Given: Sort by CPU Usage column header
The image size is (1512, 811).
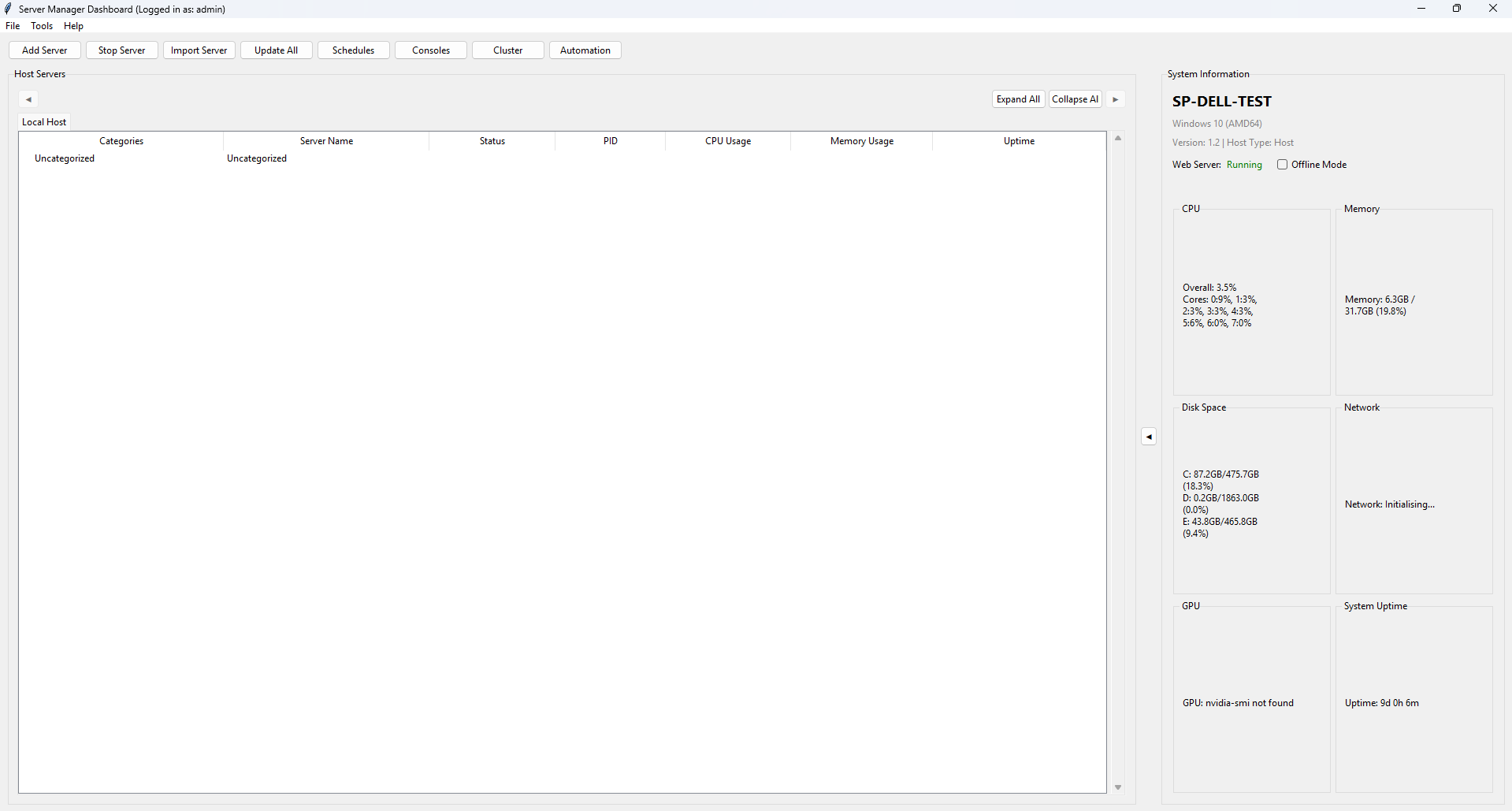Looking at the screenshot, I should pyautogui.click(x=728, y=141).
